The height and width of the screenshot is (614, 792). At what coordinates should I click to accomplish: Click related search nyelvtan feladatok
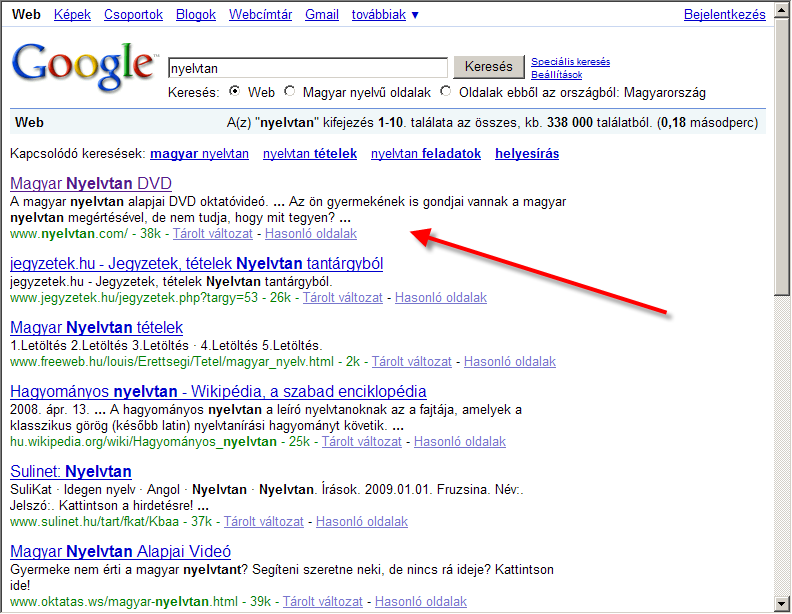426,154
